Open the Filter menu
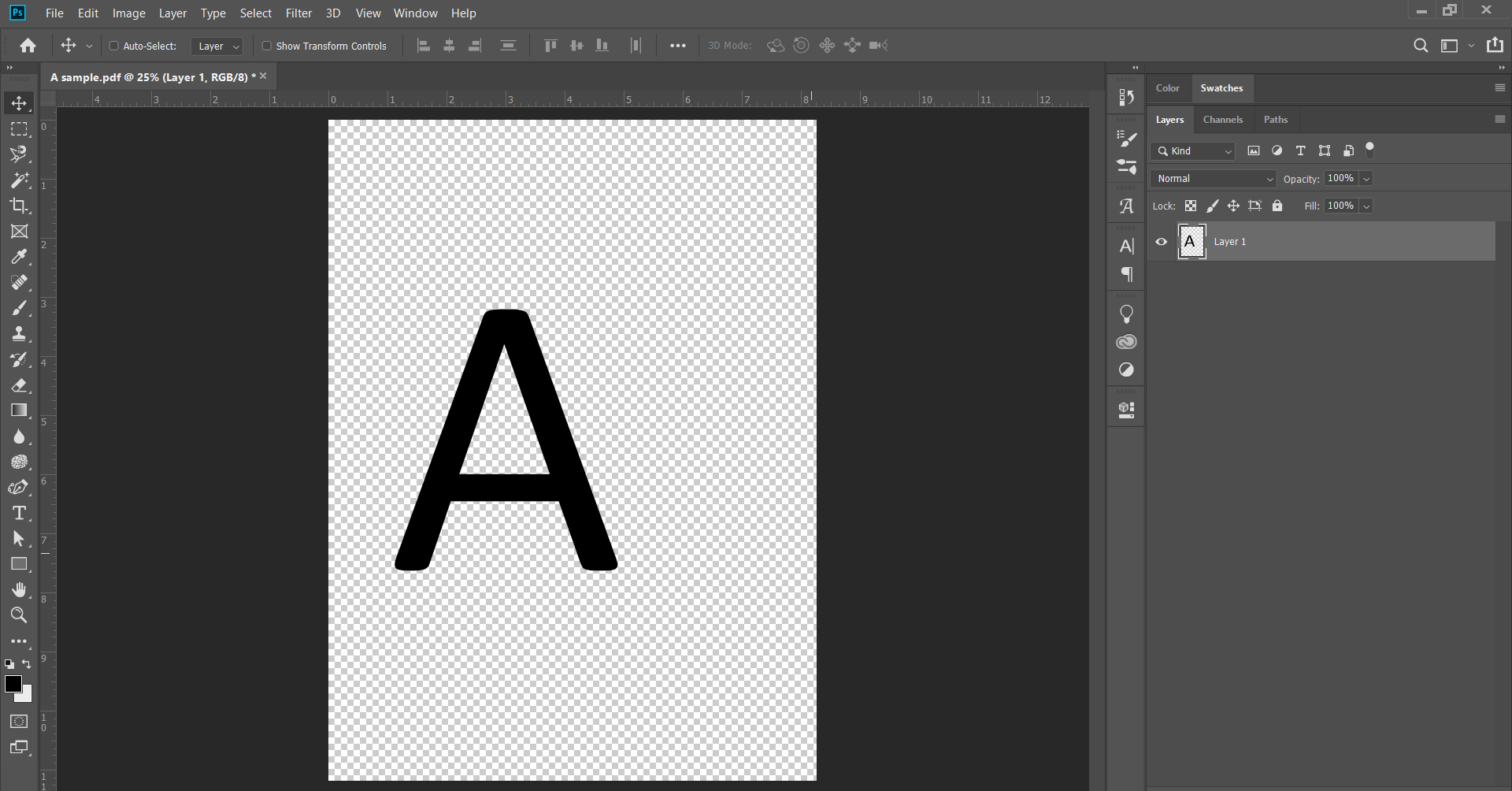The image size is (1512, 791). pos(298,13)
